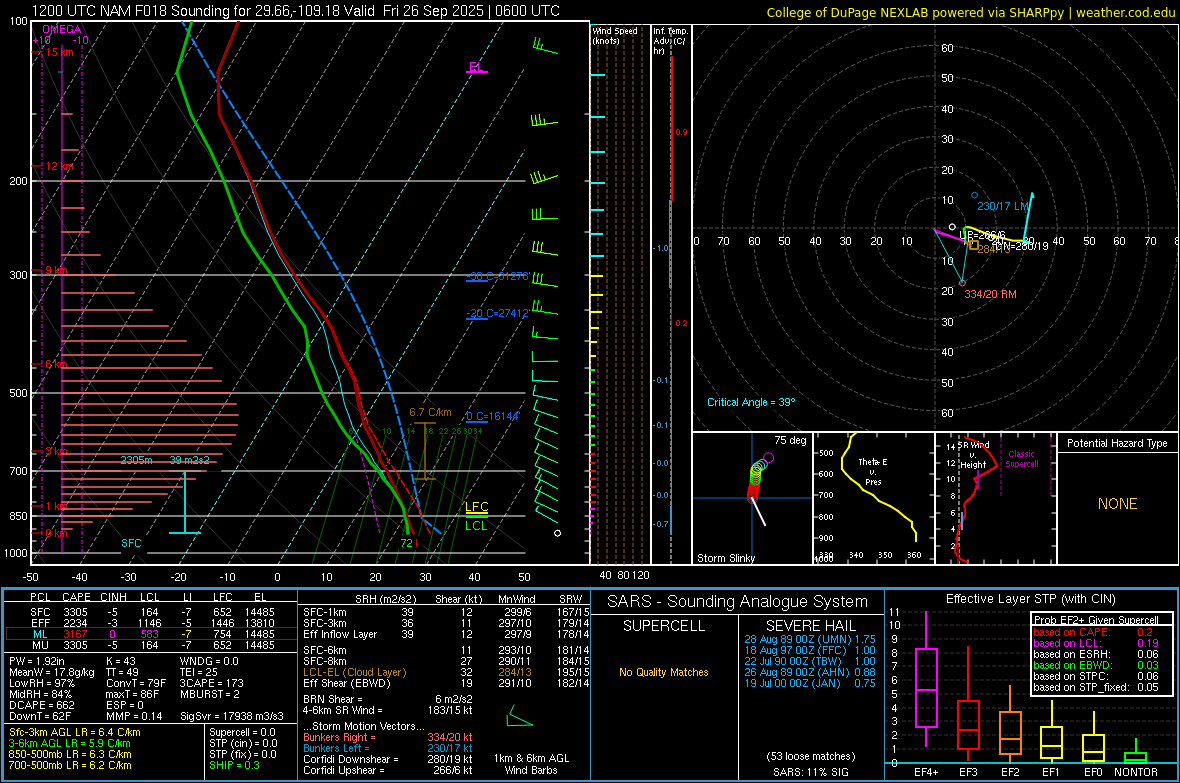Click the '230/17 LM' hodograph label
The width and height of the screenshot is (1180, 783).
1002,206
